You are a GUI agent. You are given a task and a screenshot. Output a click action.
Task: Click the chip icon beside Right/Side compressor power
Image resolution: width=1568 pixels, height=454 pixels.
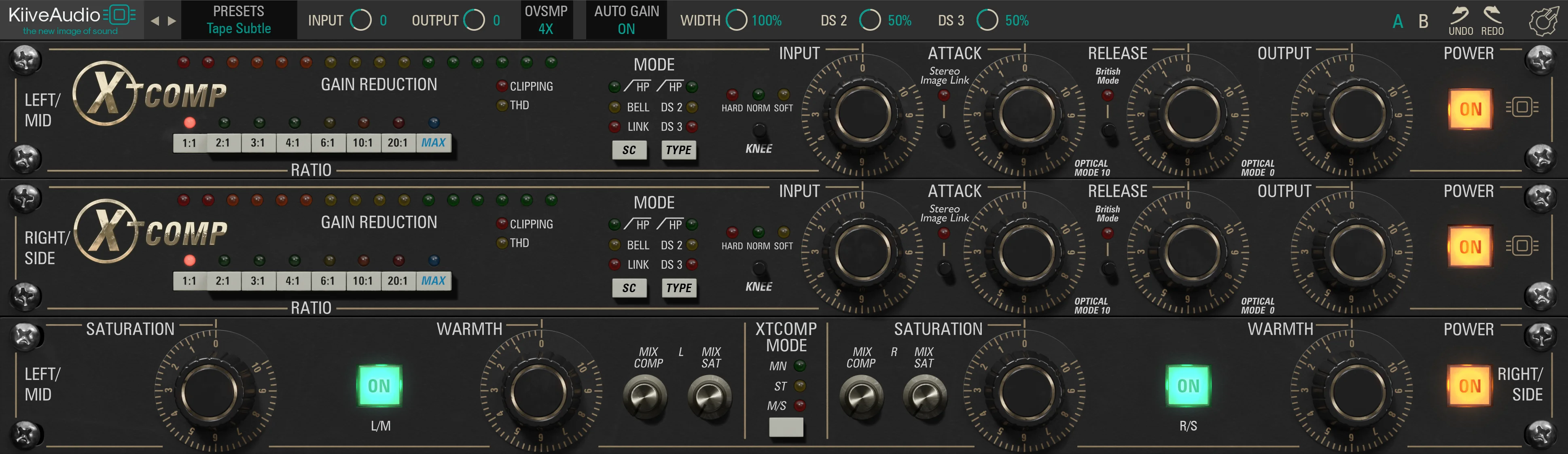click(1522, 246)
